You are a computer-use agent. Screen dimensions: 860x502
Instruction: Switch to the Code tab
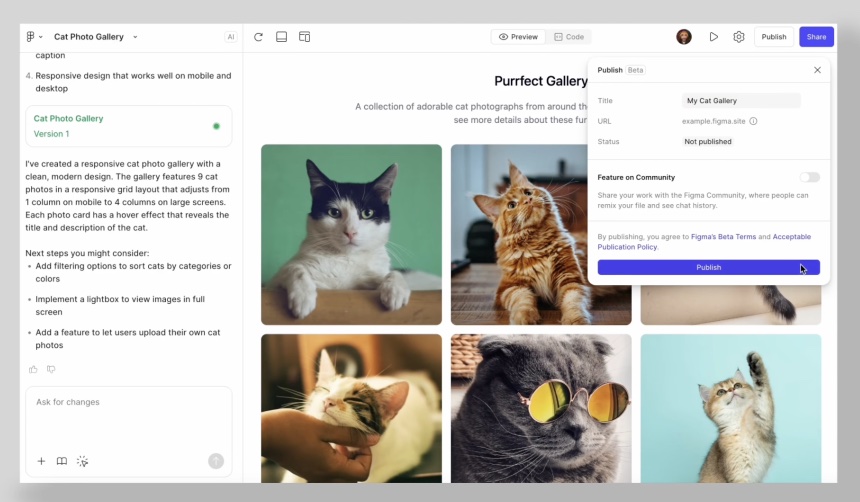click(x=569, y=37)
